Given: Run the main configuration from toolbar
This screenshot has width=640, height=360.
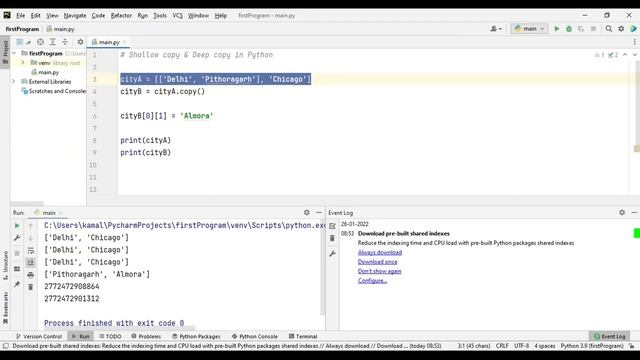Looking at the screenshot, I should 556,29.
